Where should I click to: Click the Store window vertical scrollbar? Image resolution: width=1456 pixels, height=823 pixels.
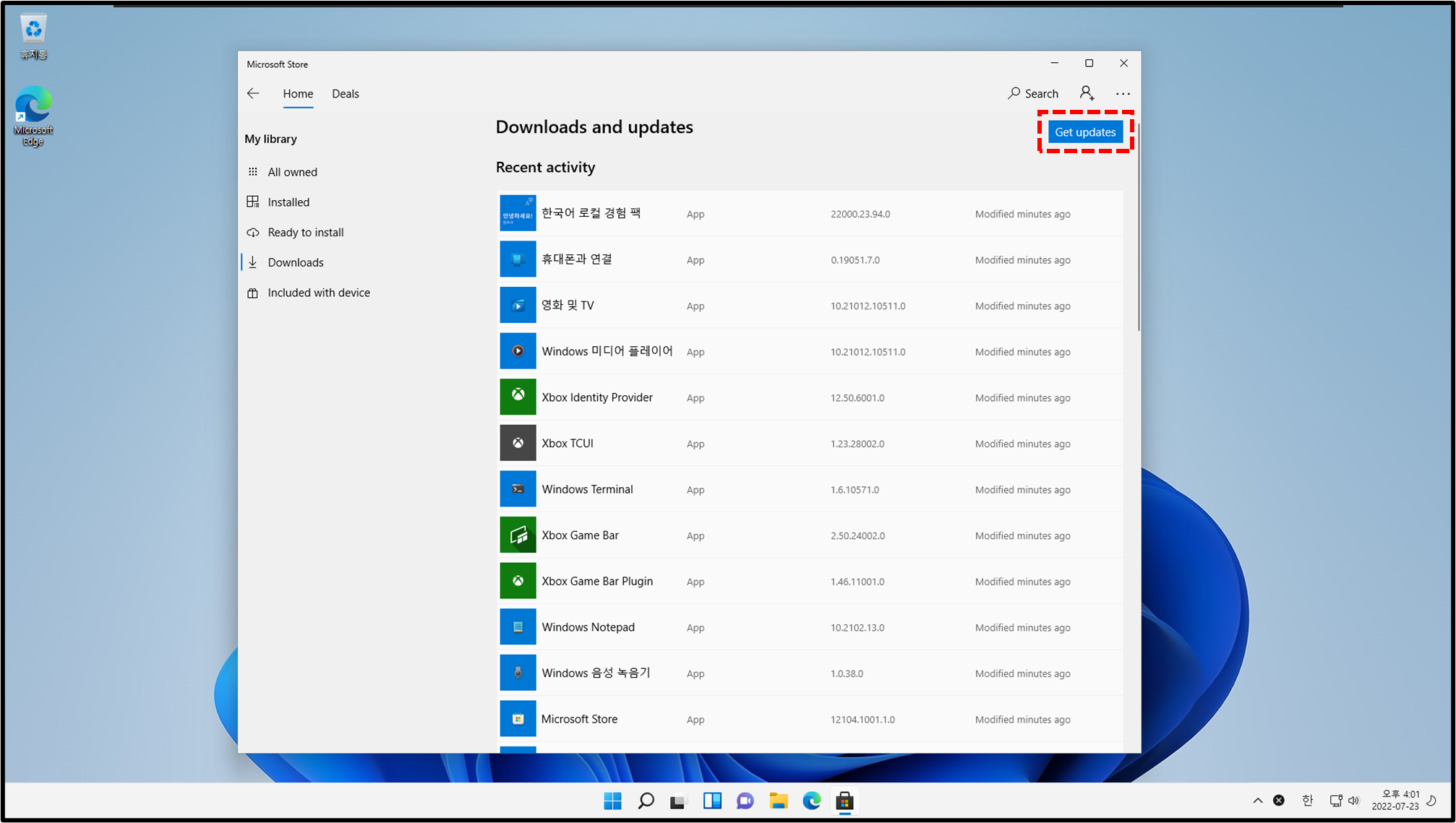1138,227
